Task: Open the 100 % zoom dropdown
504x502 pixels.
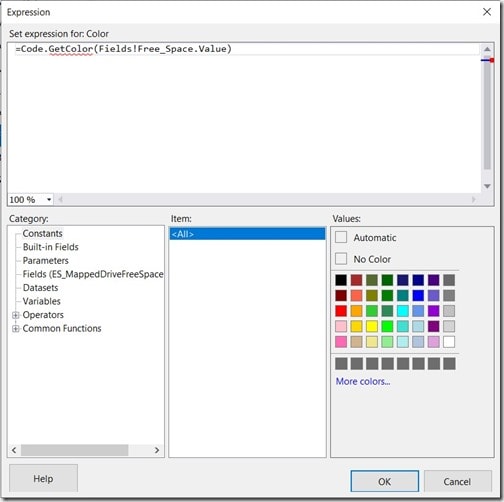Action: (49, 200)
